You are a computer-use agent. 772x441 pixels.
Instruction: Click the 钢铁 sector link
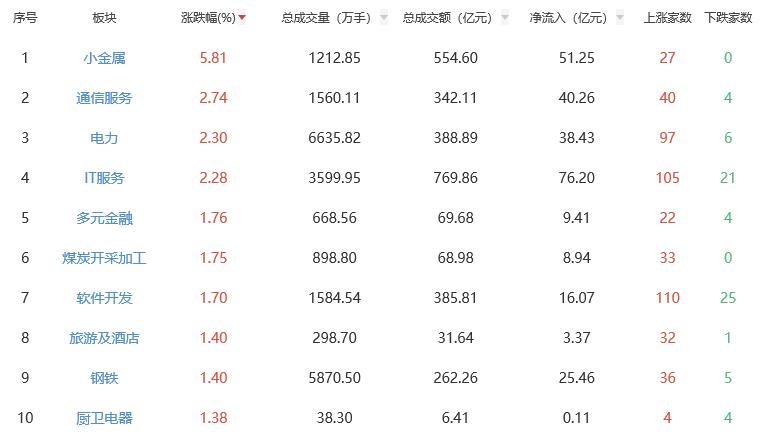point(104,378)
